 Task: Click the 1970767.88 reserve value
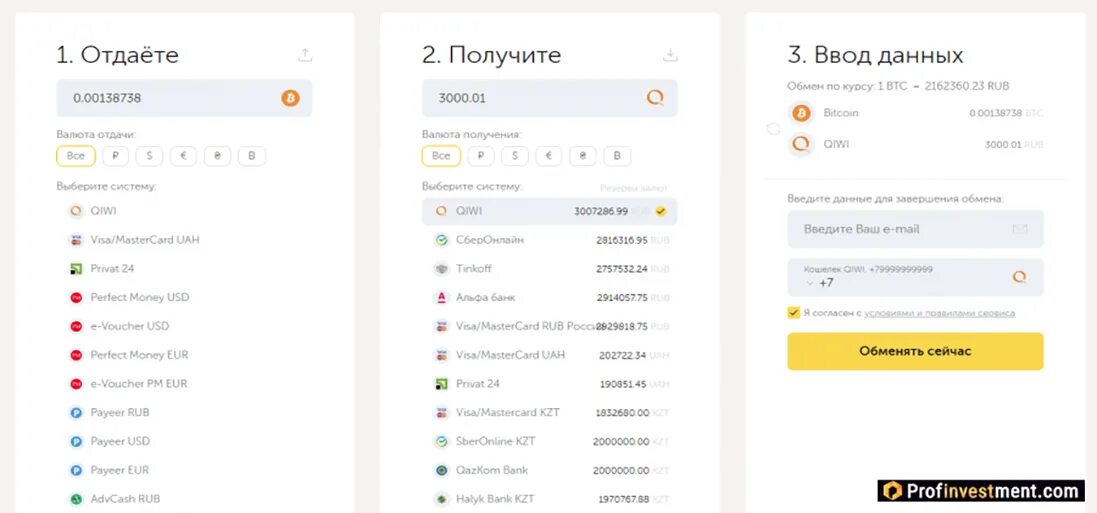[623, 500]
